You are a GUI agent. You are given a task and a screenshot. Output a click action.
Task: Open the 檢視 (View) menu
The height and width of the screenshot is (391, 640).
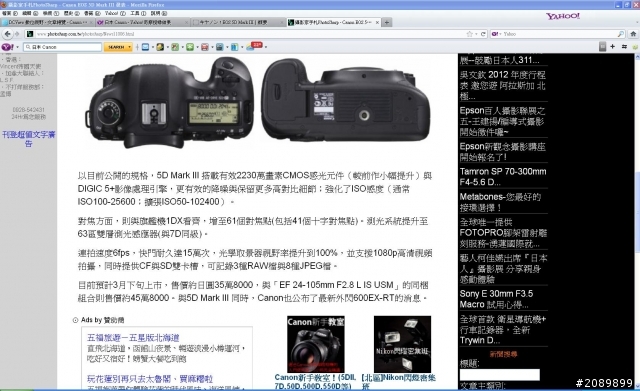pyautogui.click(x=51, y=13)
